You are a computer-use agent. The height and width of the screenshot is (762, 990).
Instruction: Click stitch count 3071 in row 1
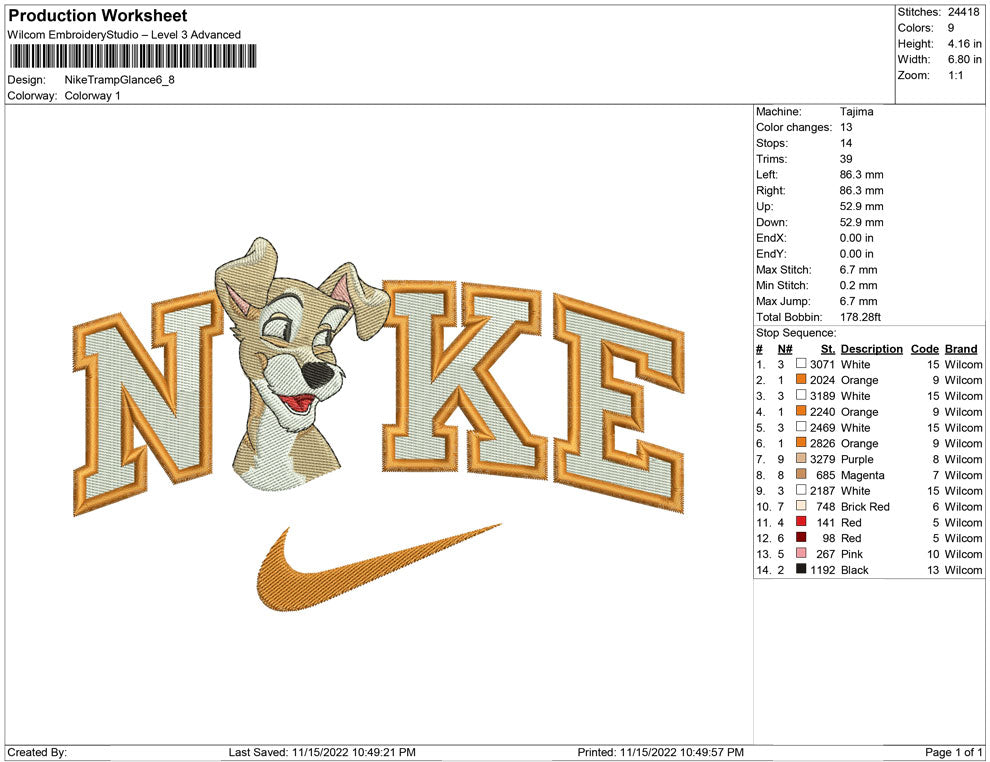[822, 364]
